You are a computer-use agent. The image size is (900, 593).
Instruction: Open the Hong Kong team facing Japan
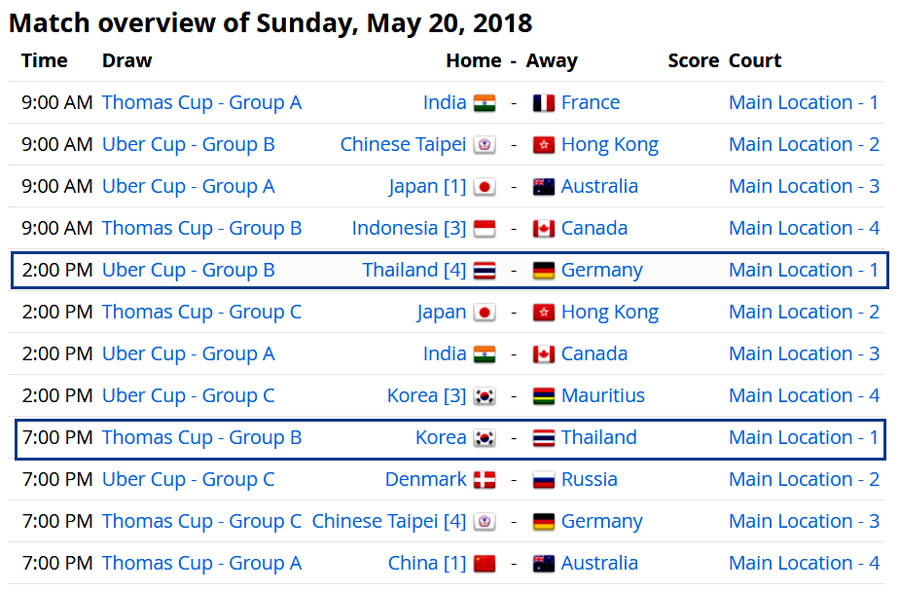pyautogui.click(x=610, y=313)
